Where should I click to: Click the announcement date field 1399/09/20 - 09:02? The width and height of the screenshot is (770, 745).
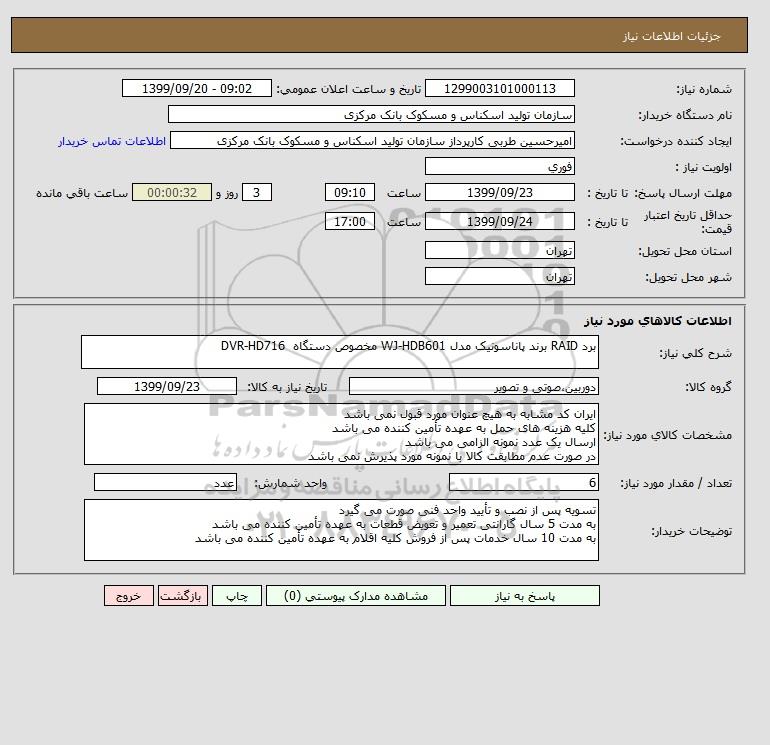[196, 89]
